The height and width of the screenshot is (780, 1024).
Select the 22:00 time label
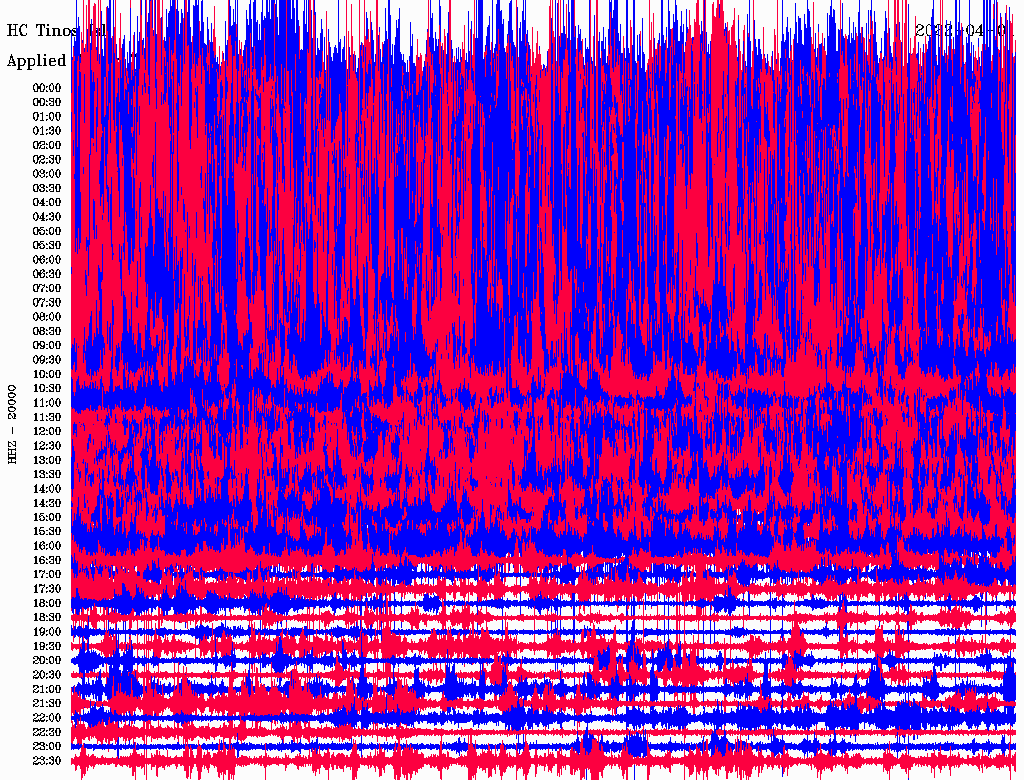(x=47, y=718)
